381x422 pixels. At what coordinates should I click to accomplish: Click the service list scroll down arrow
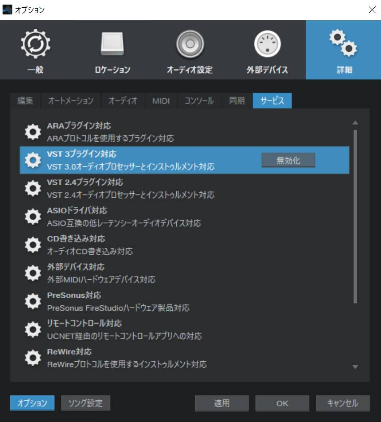355,367
